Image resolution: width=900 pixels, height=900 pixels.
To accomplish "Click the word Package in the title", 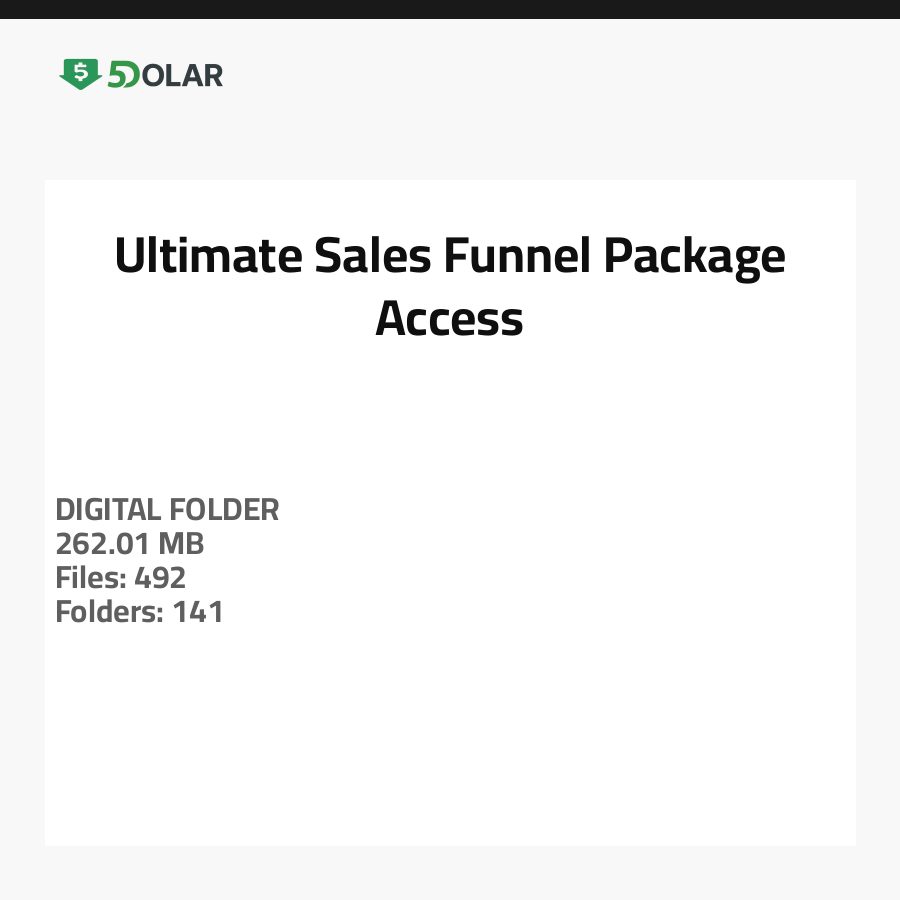I will [x=694, y=257].
